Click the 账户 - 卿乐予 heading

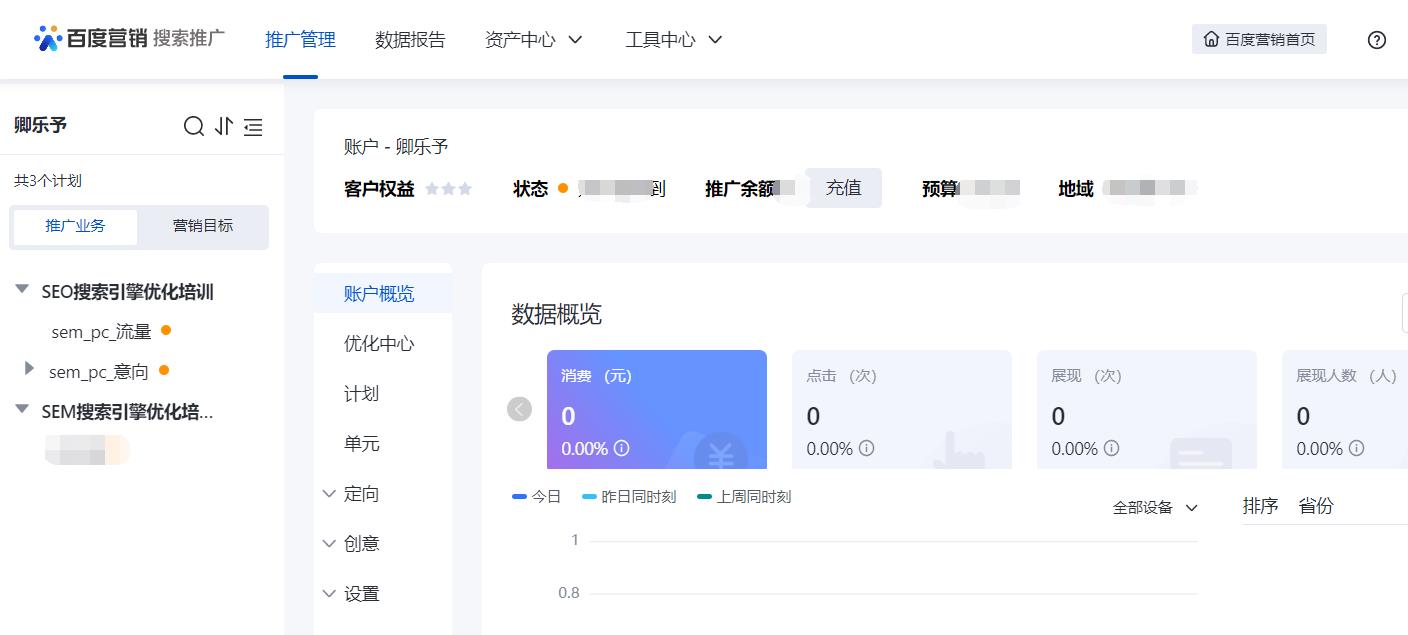396,147
